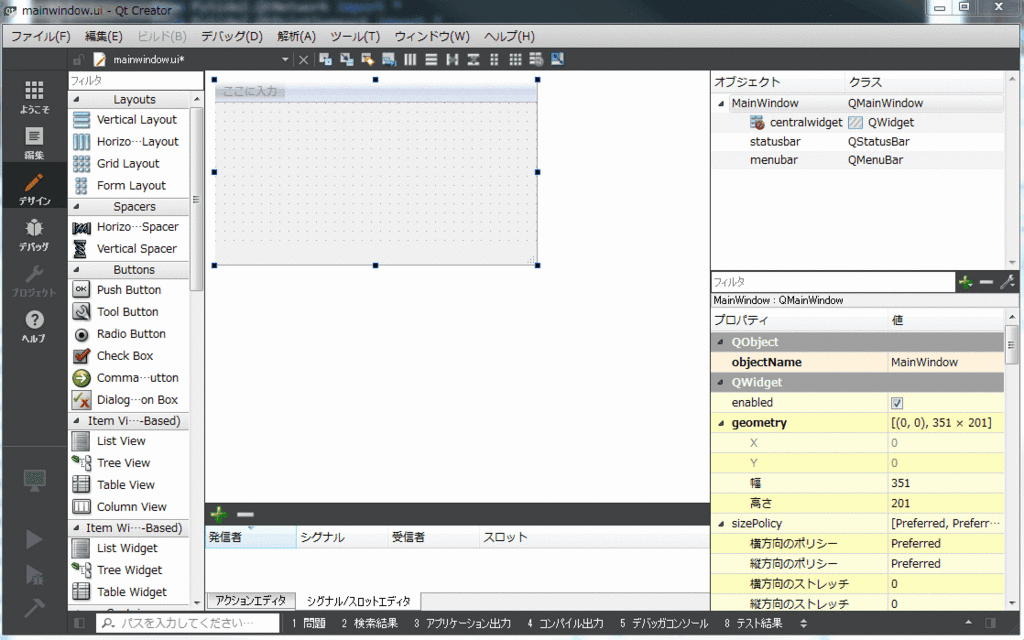This screenshot has width=1024, height=640.
Task: Remove dynamic property with minus icon
Action: click(986, 282)
